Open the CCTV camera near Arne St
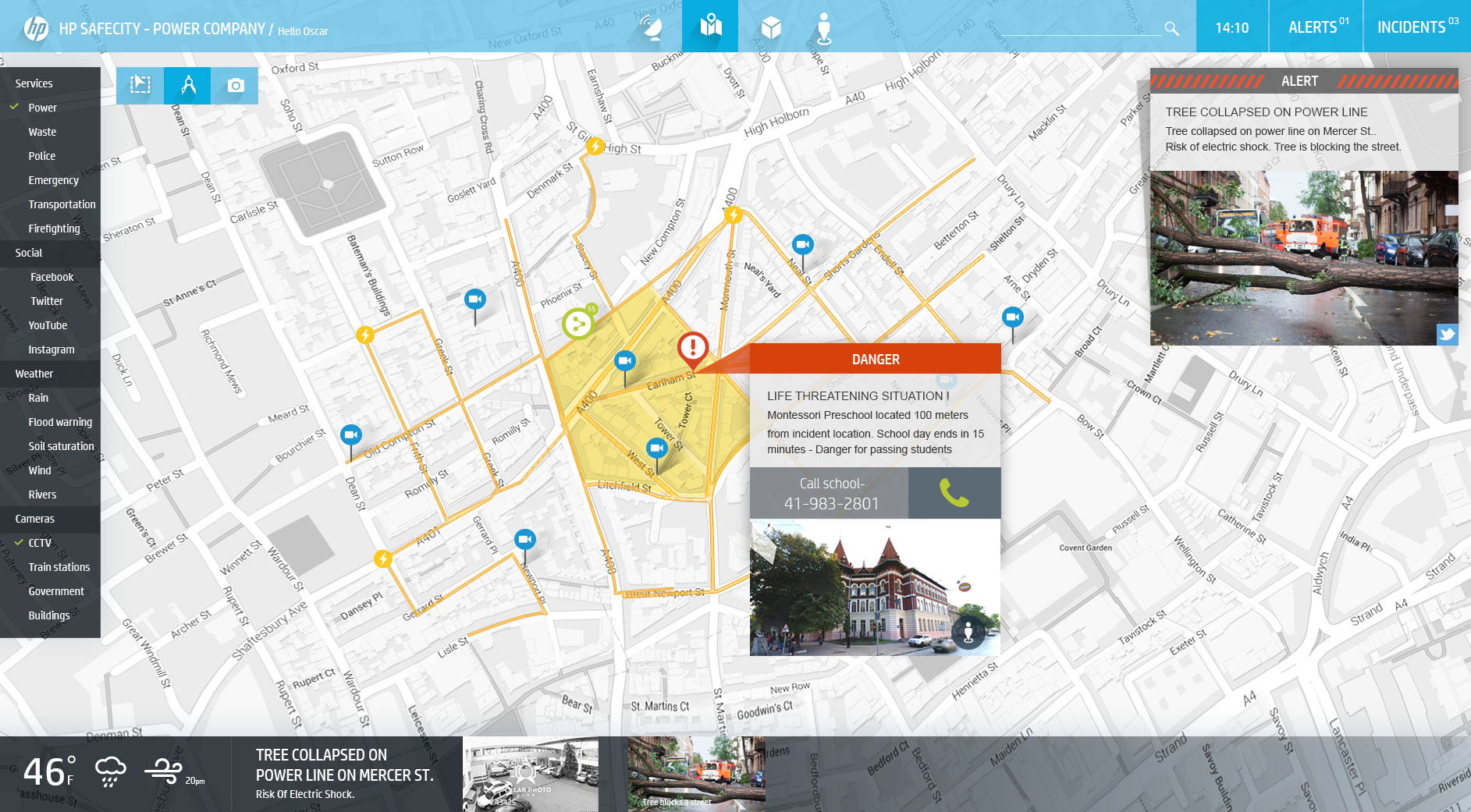1471x812 pixels. pyautogui.click(x=1013, y=317)
